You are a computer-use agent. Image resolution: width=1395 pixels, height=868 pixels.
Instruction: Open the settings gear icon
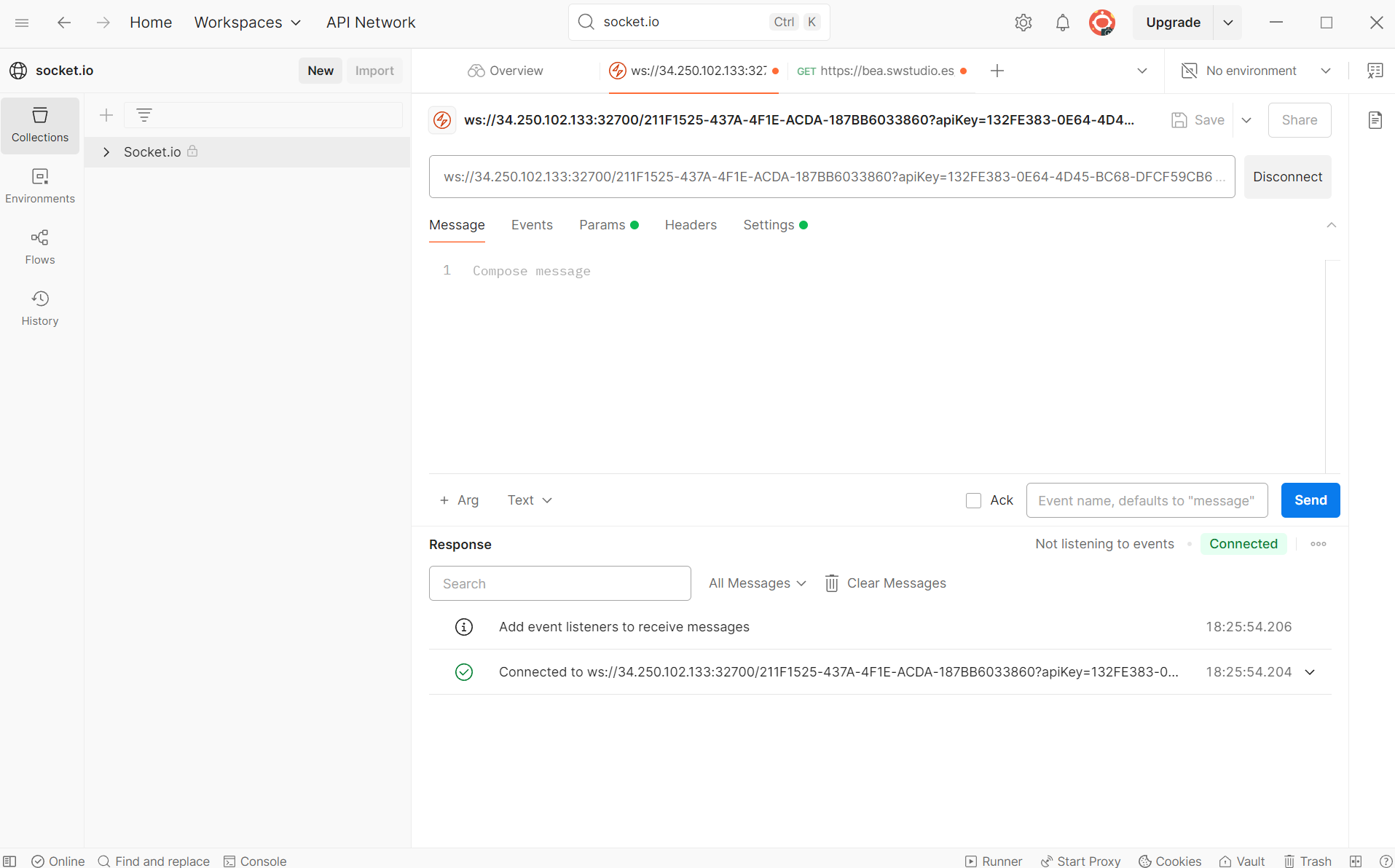click(x=1023, y=23)
